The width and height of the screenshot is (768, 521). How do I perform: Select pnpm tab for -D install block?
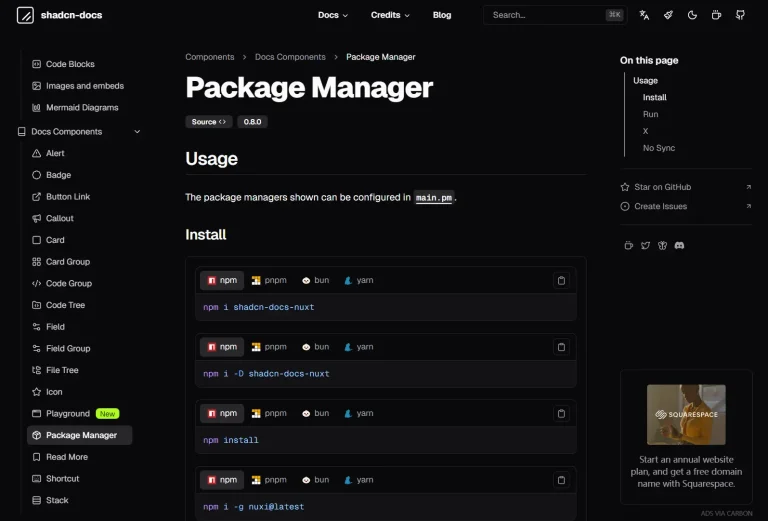[269, 347]
